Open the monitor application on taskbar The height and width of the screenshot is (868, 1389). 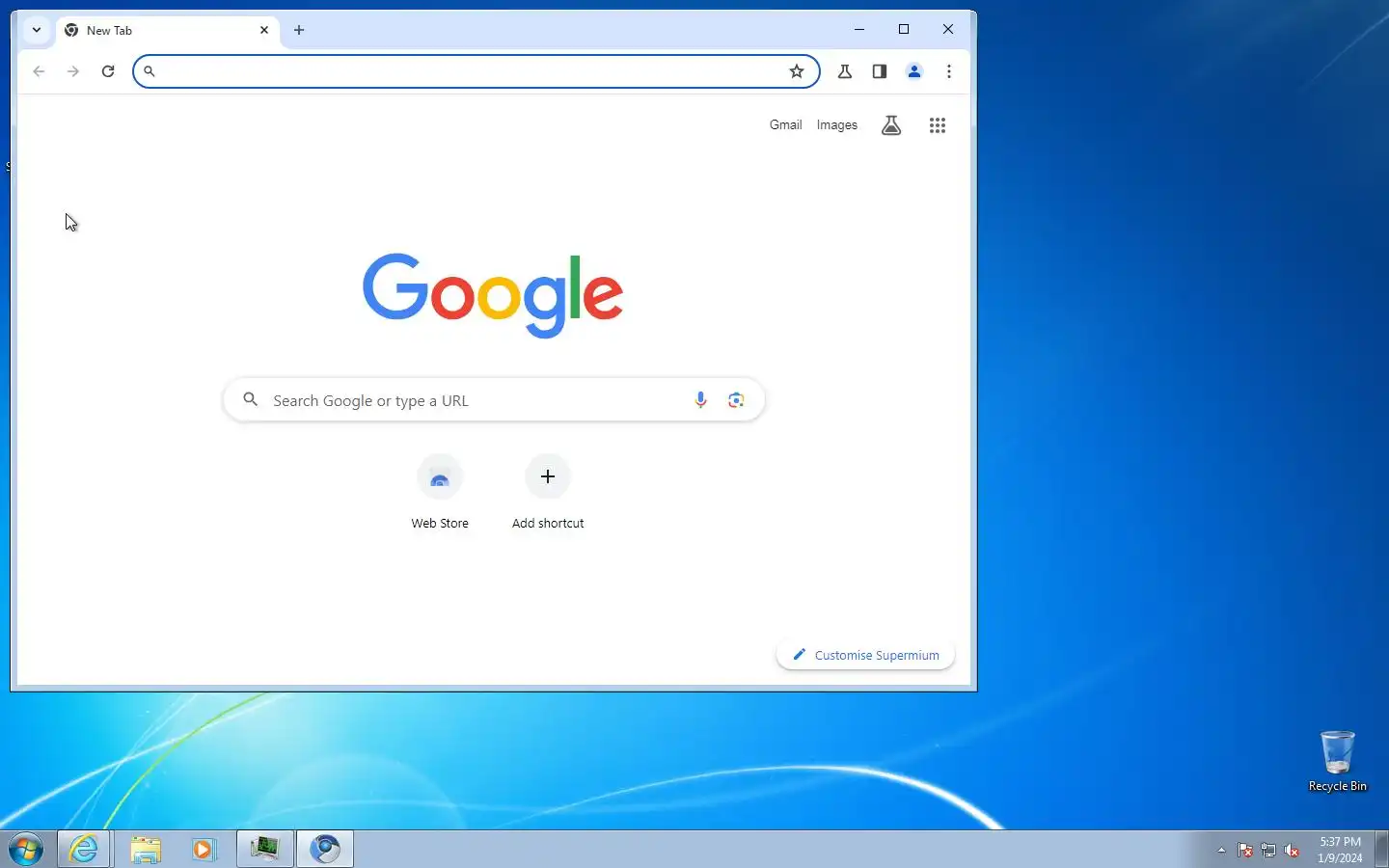click(265, 849)
